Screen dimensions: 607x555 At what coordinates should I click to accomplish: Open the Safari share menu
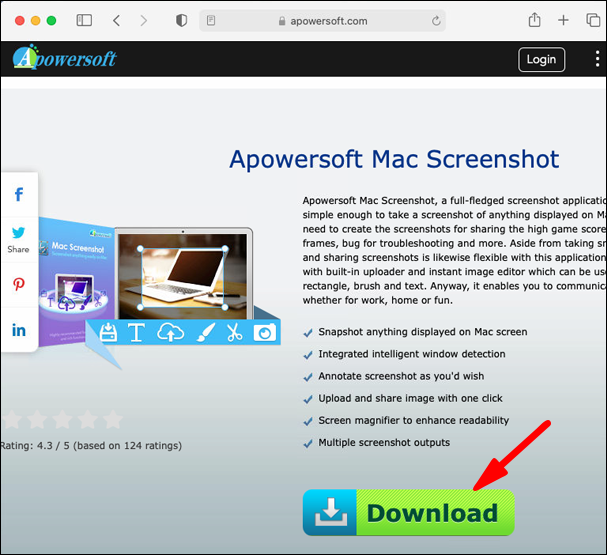[534, 20]
